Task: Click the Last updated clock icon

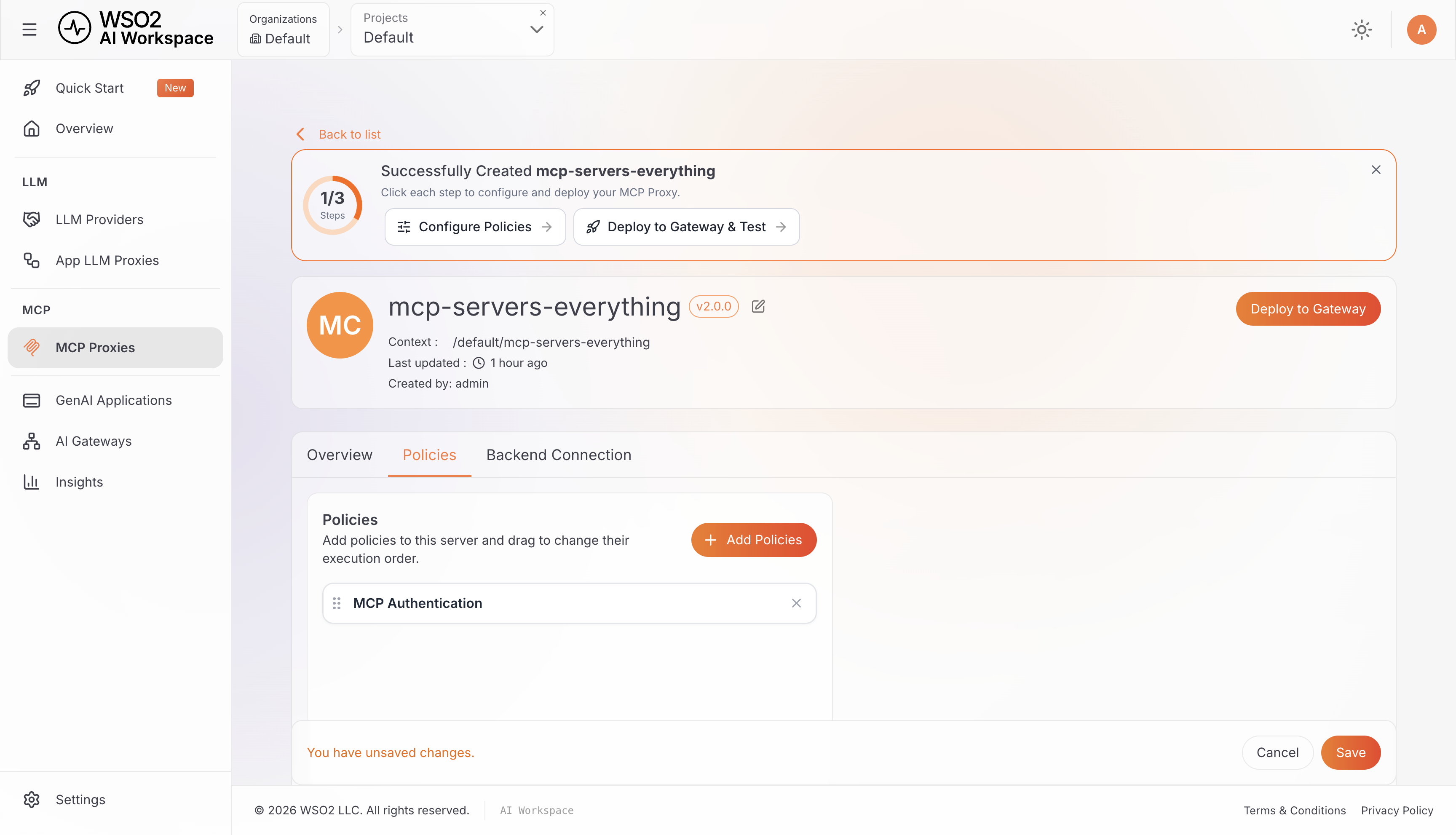Action: tap(478, 363)
